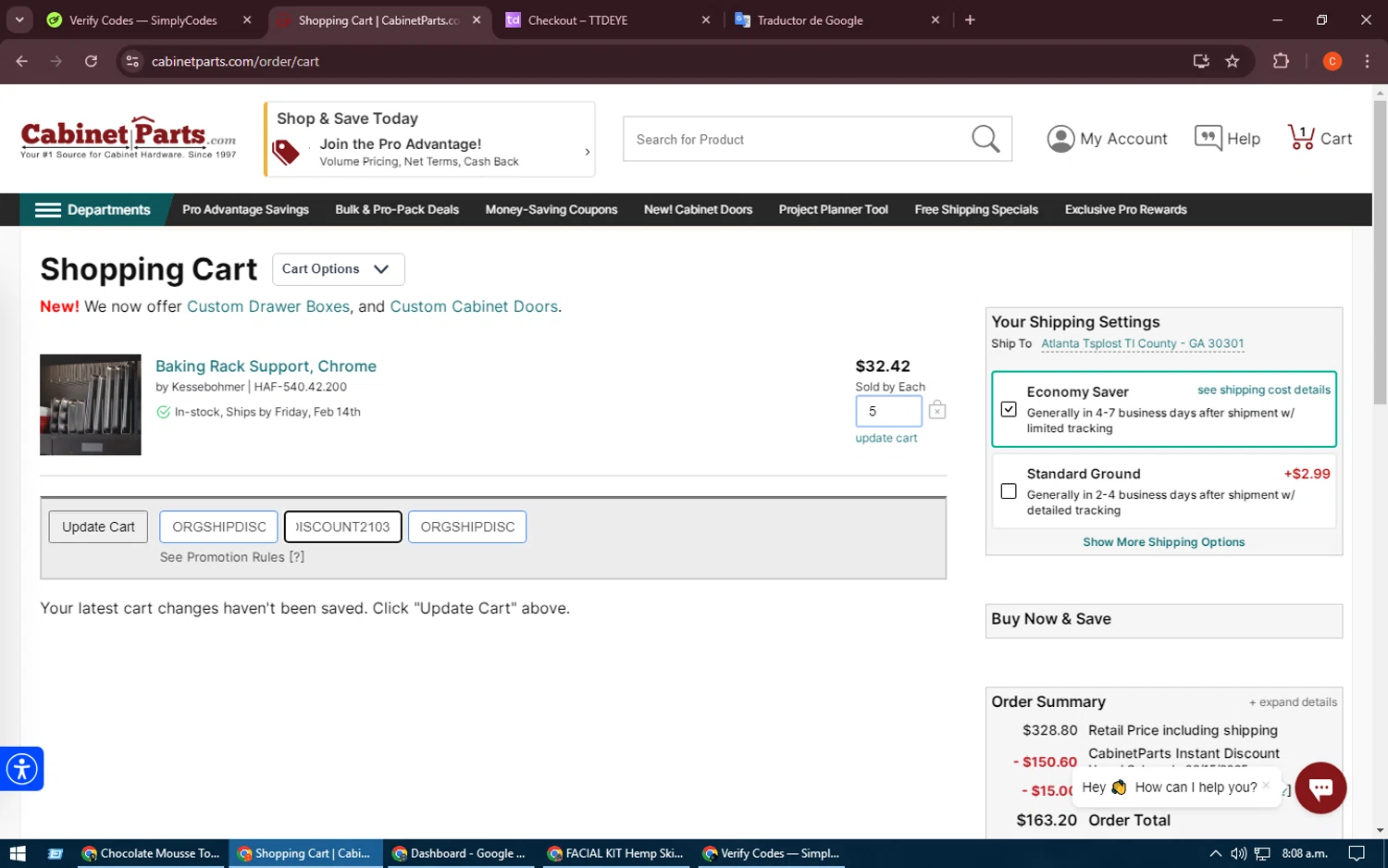Reload the page with refresh icon

point(91,61)
